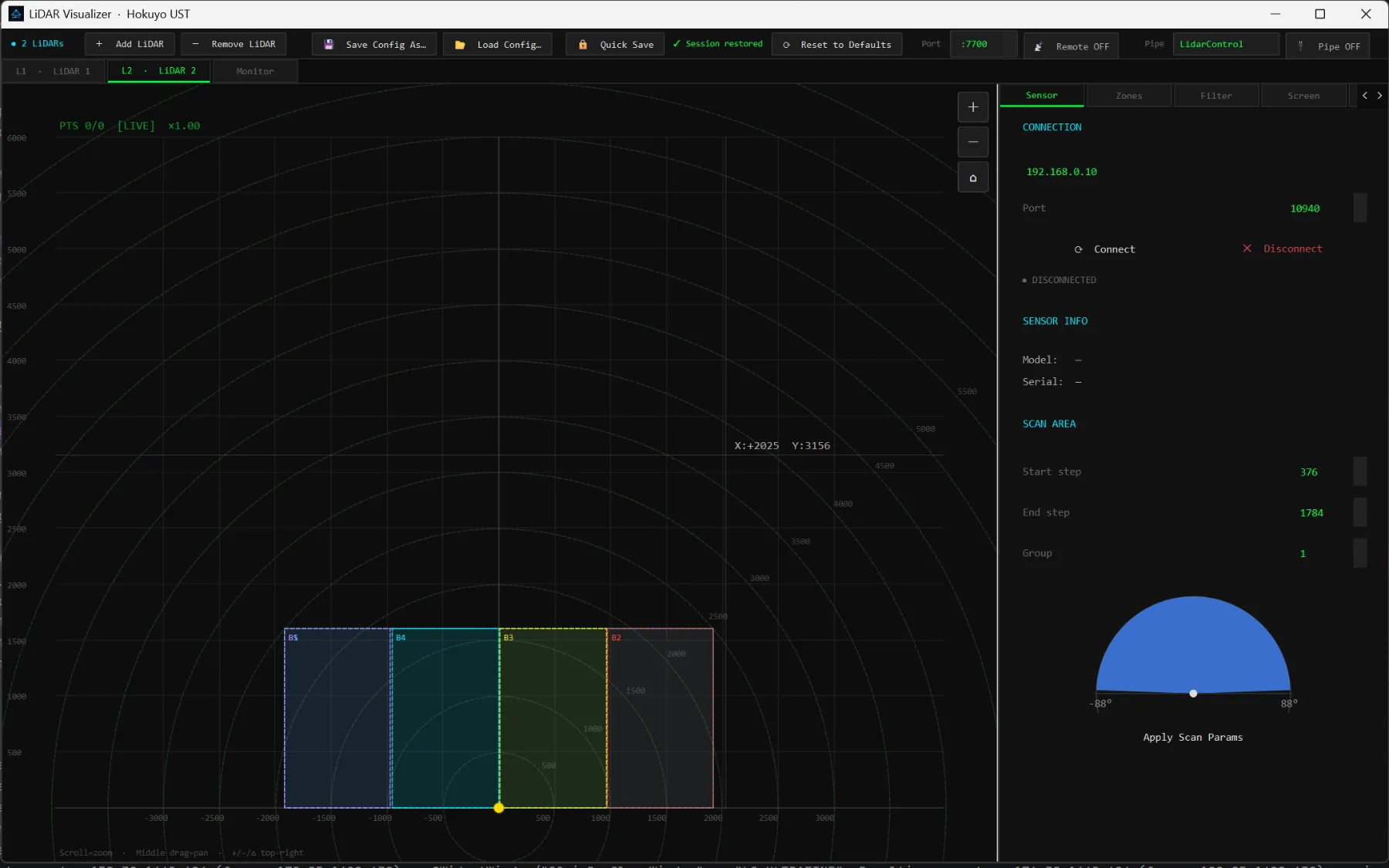Click the Session restored status text
The image size is (1389, 868).
click(x=718, y=44)
